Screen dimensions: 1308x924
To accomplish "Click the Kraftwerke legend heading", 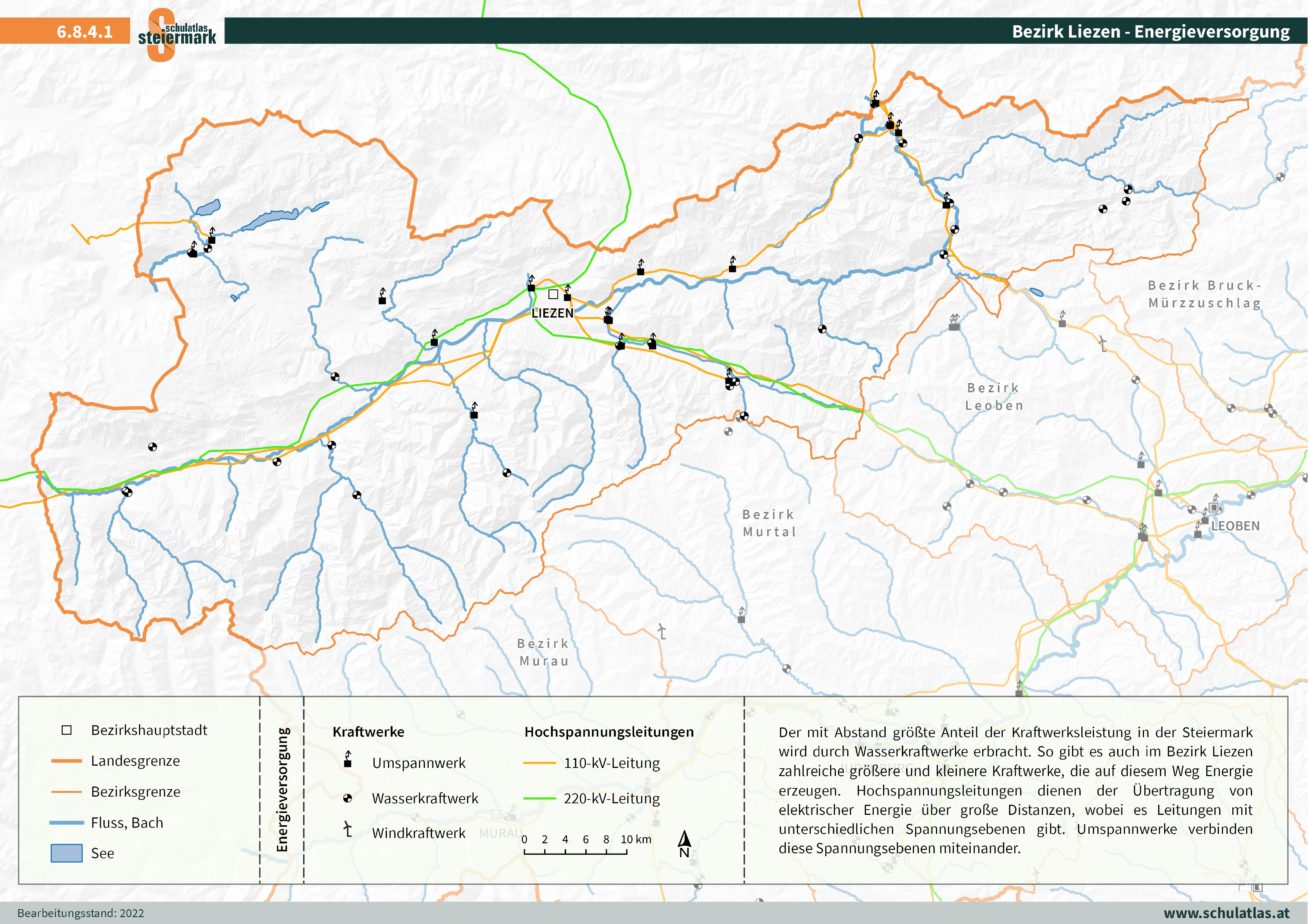I will click(368, 732).
